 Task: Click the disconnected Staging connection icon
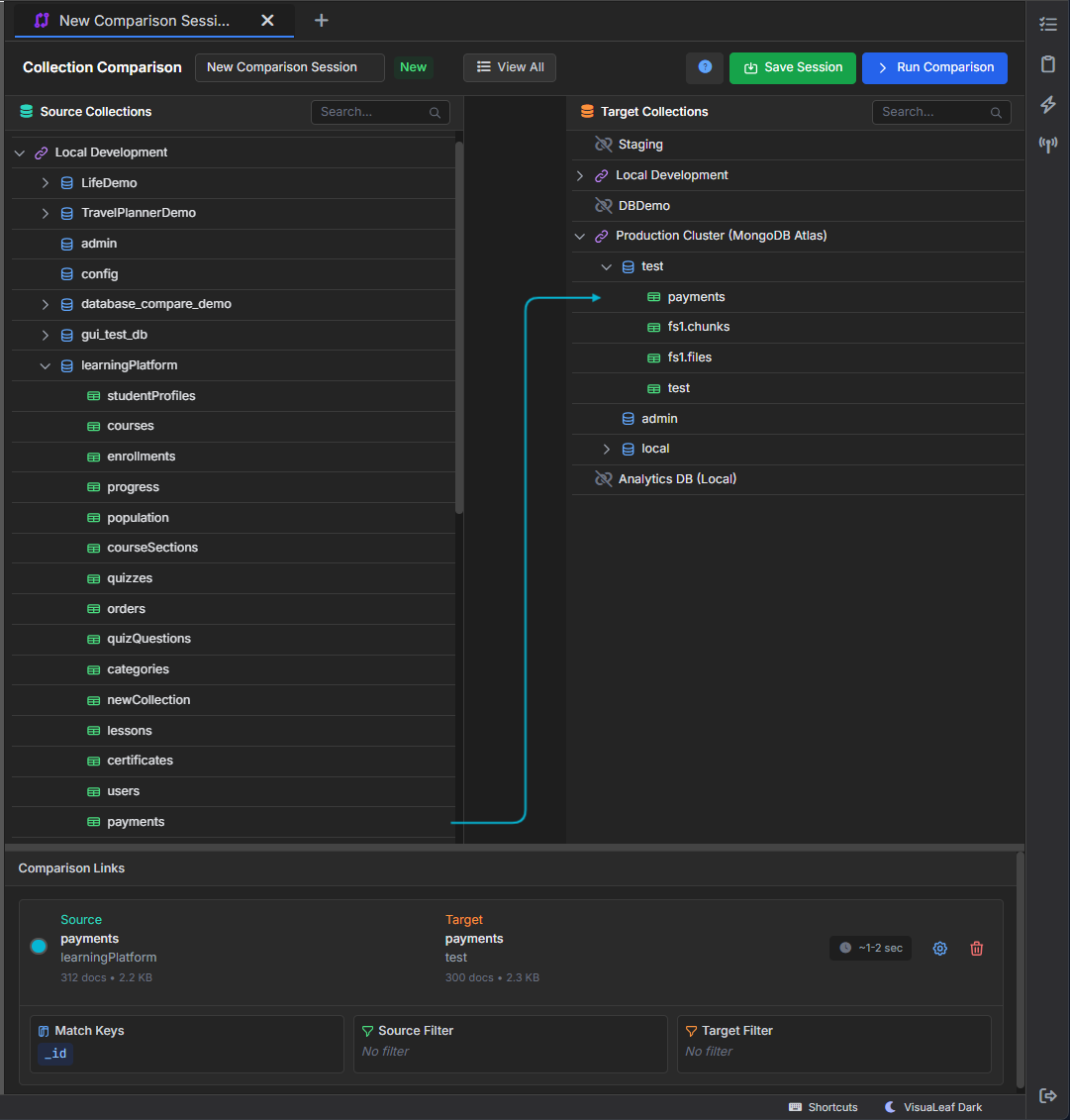click(x=604, y=145)
